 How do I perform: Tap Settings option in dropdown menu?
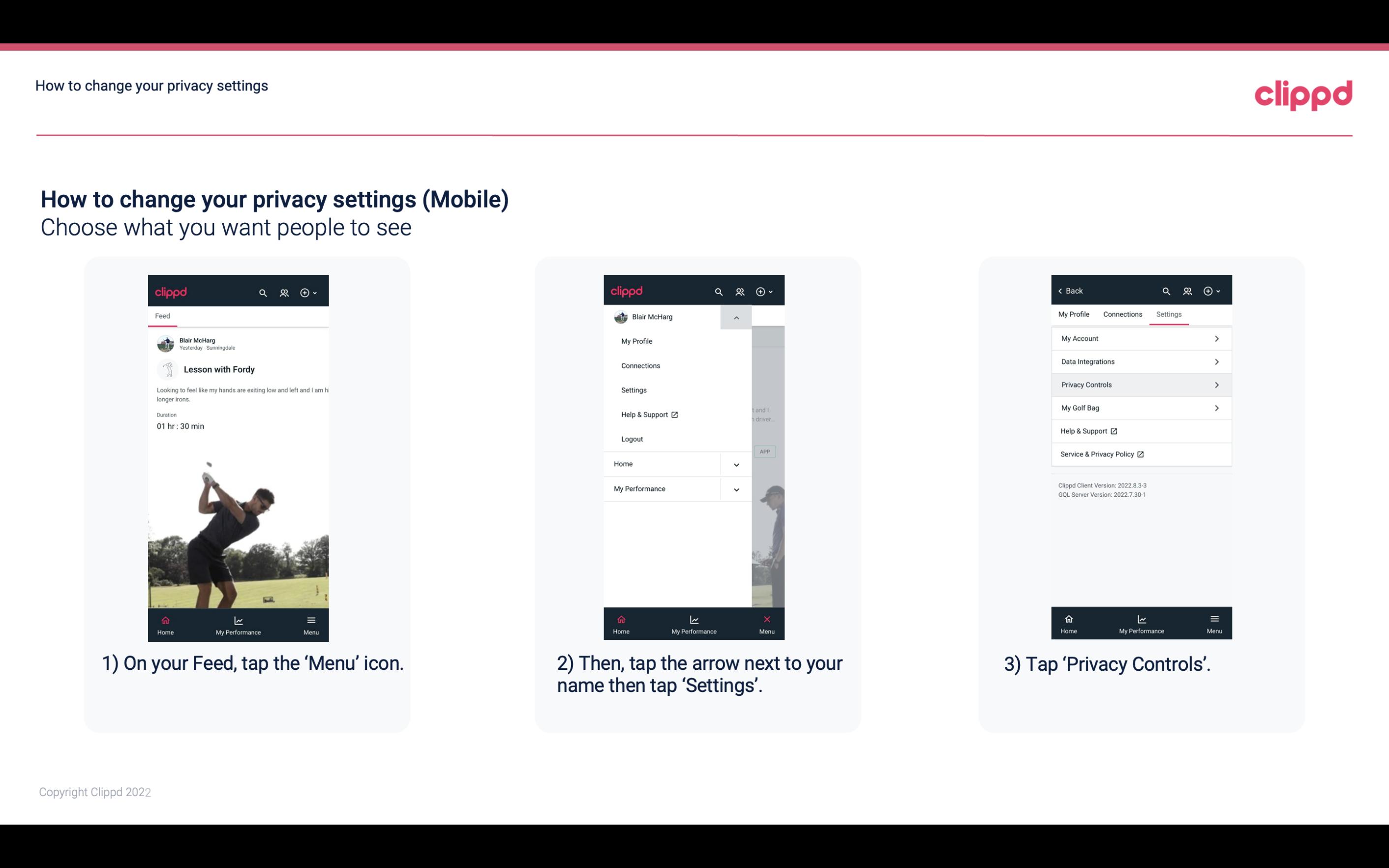click(x=634, y=390)
